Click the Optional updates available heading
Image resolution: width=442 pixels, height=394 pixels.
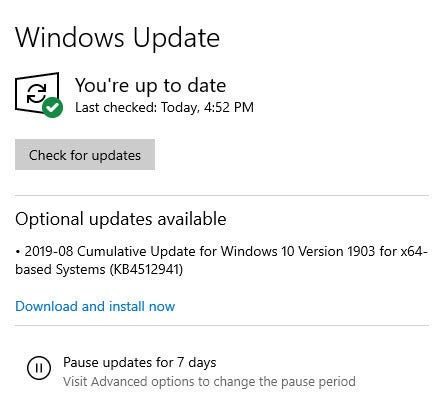(x=121, y=219)
